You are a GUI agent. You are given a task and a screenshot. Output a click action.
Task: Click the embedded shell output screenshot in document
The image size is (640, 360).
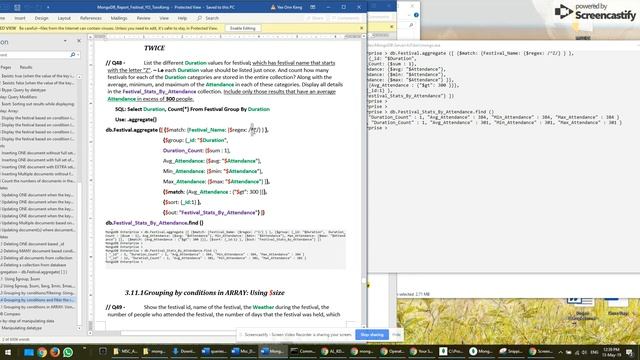225,249
